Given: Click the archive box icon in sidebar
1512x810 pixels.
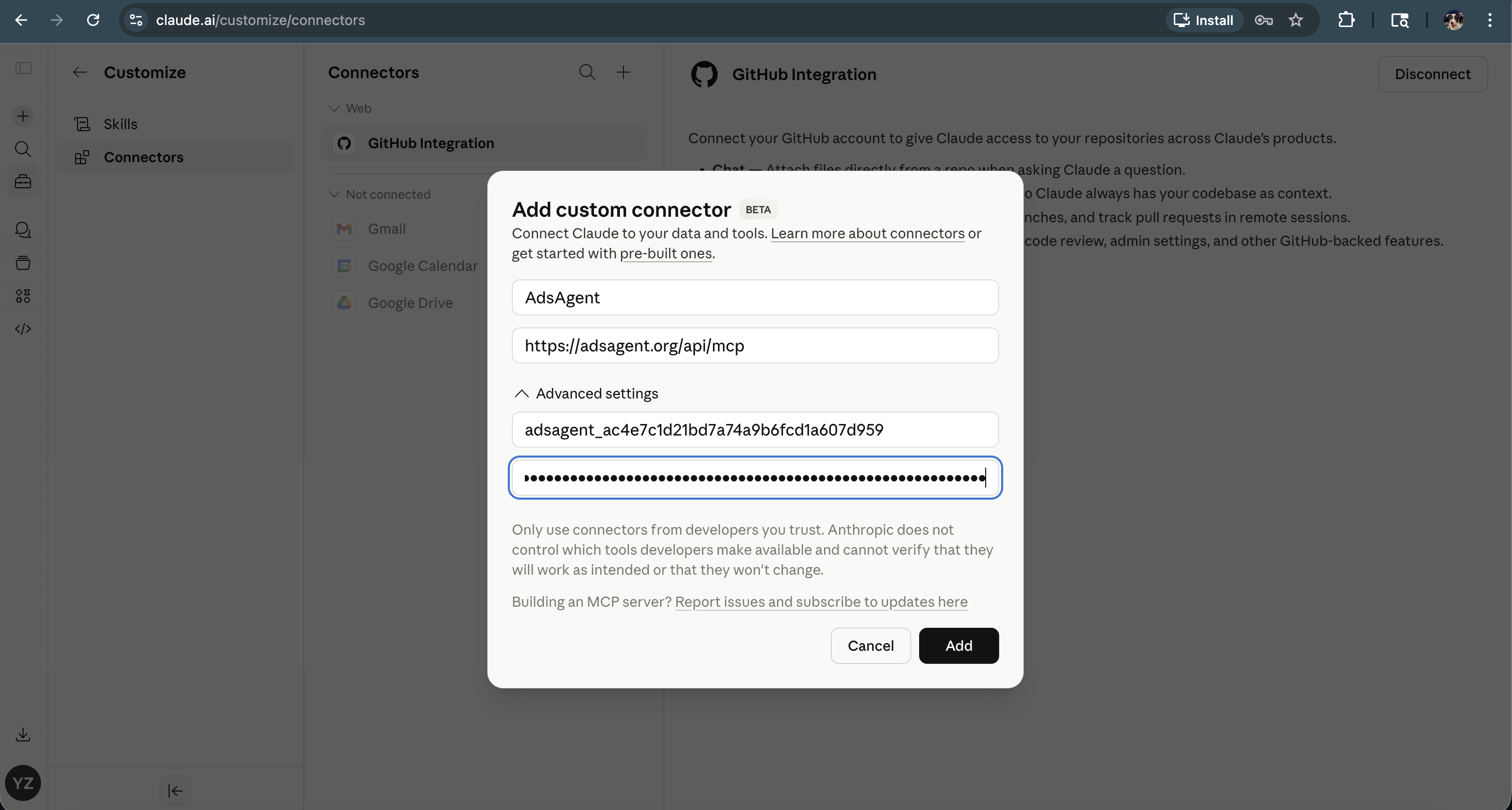Looking at the screenshot, I should [x=23, y=262].
